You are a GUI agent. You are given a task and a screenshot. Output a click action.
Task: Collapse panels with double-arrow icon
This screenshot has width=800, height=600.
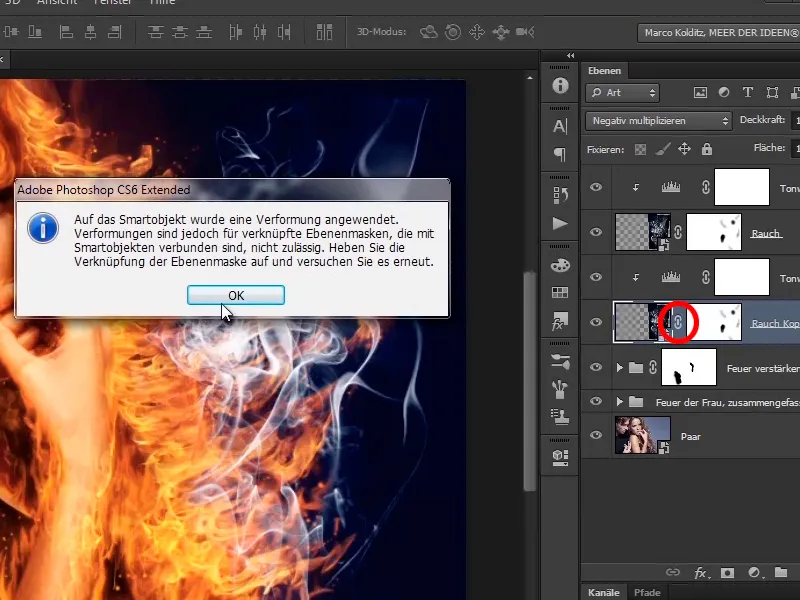coord(570,56)
